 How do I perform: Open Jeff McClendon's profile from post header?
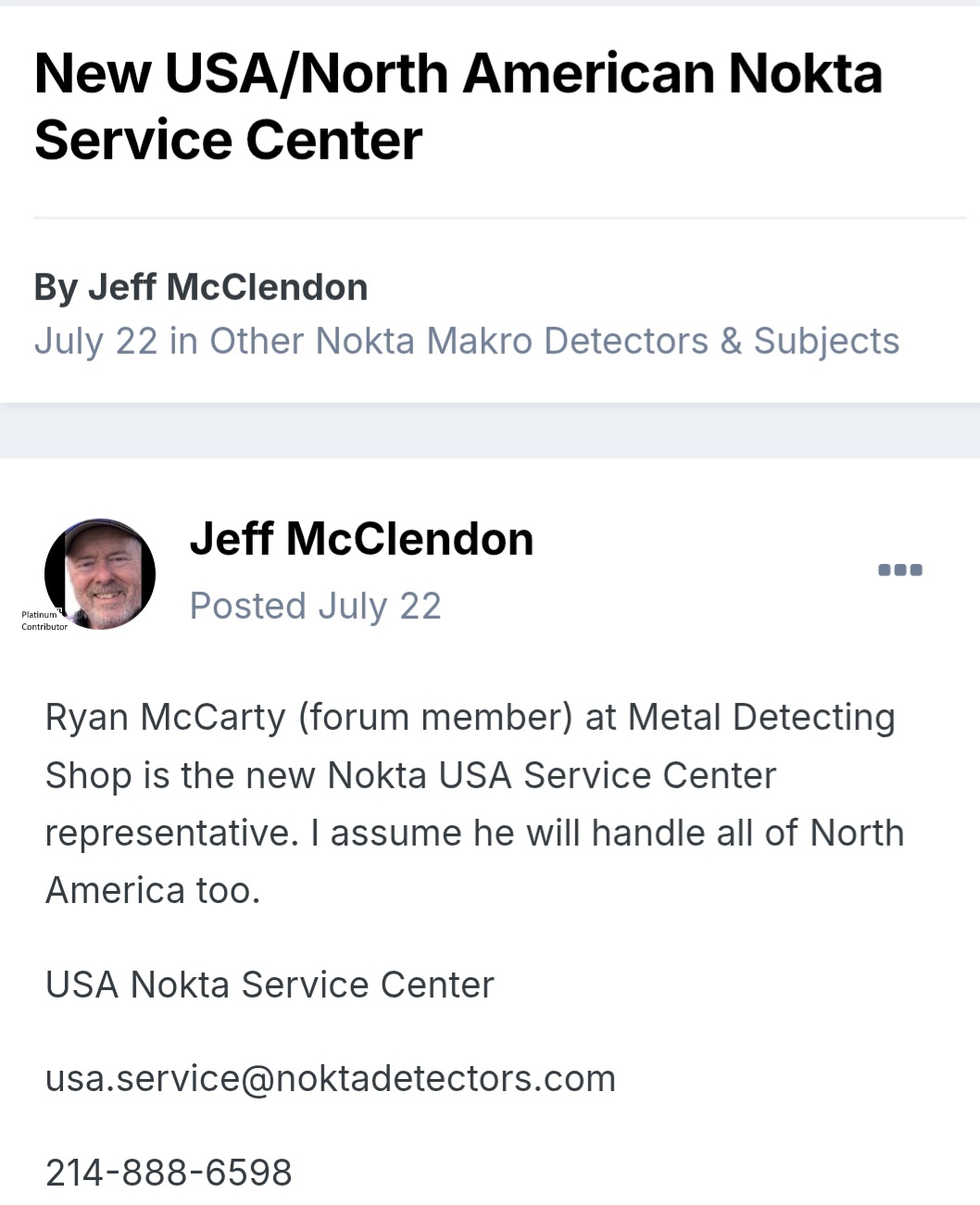coord(361,539)
